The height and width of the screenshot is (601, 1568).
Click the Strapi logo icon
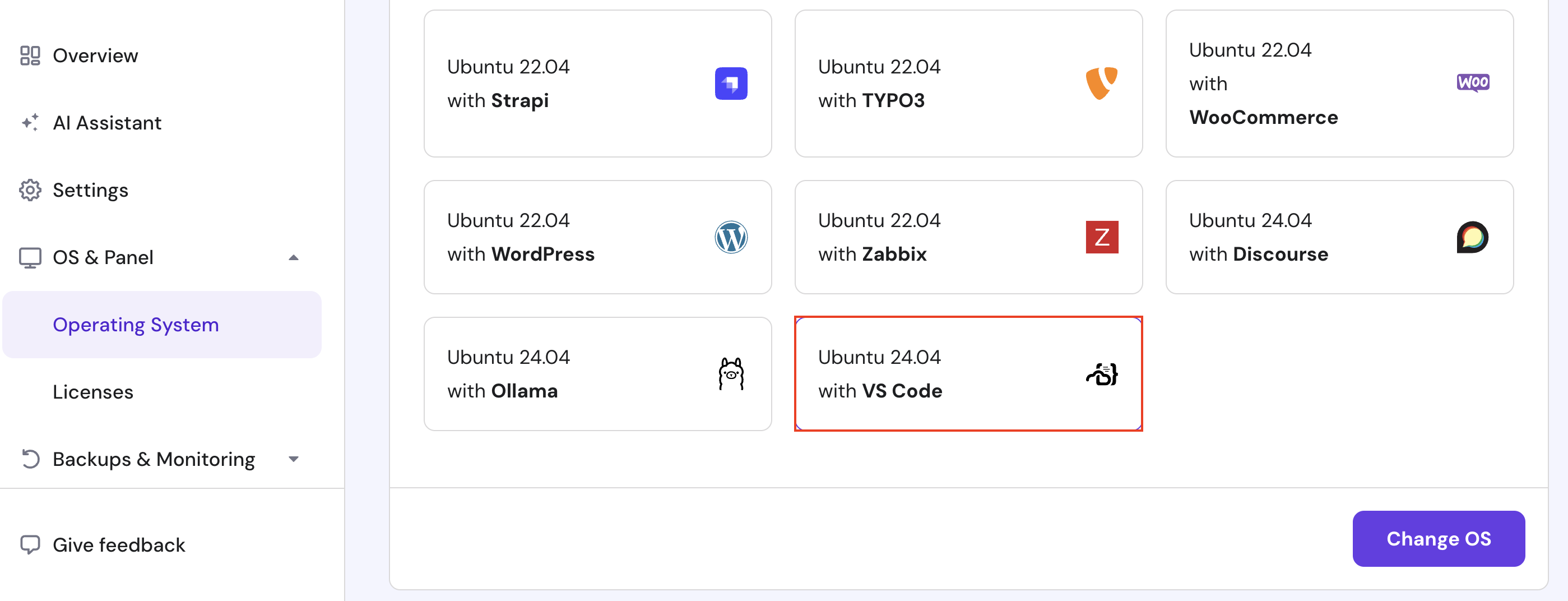(730, 84)
